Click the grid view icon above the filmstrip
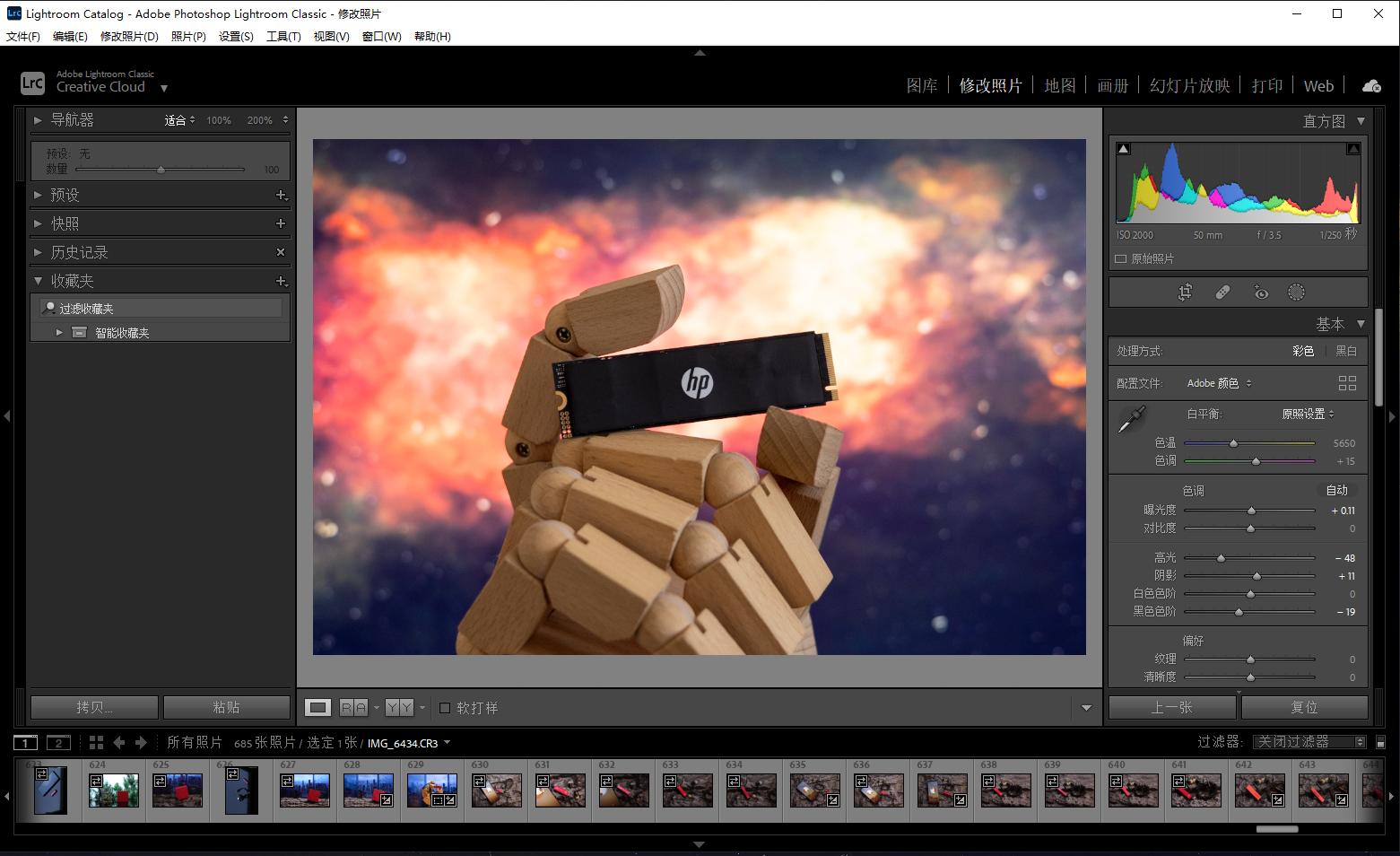 pos(95,742)
